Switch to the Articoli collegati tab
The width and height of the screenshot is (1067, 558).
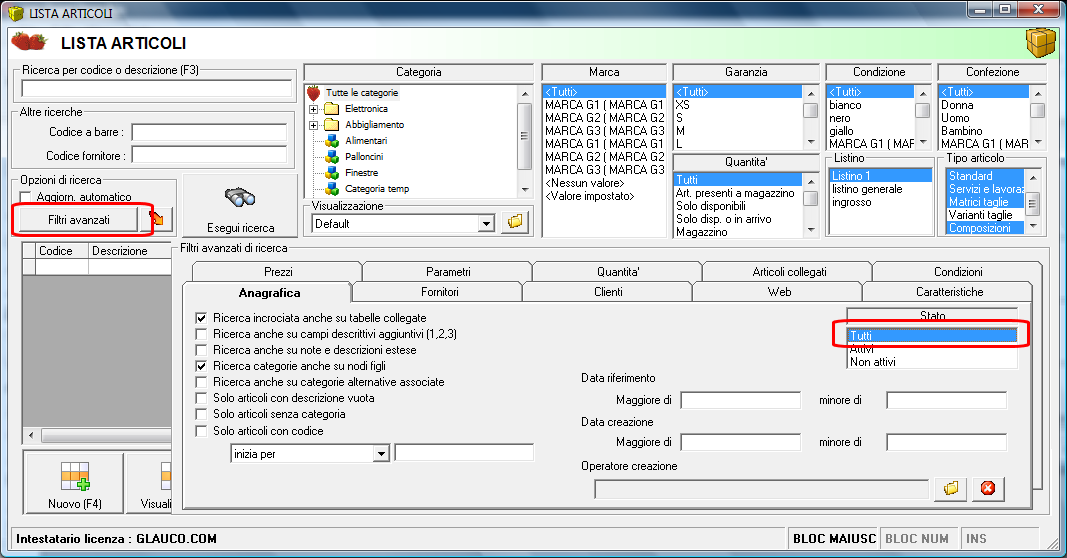tap(789, 272)
